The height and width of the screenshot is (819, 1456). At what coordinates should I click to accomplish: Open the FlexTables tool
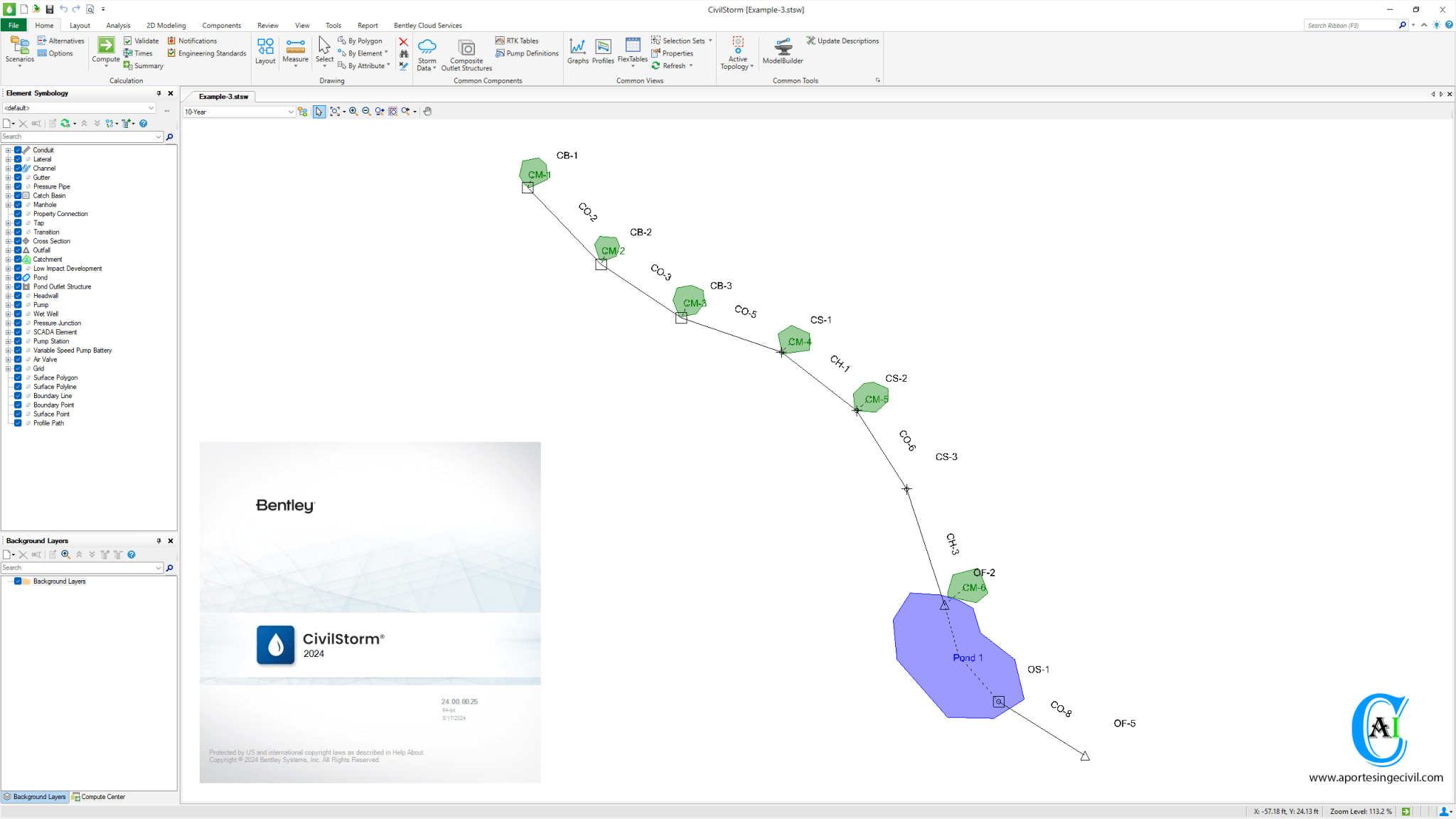point(632,48)
